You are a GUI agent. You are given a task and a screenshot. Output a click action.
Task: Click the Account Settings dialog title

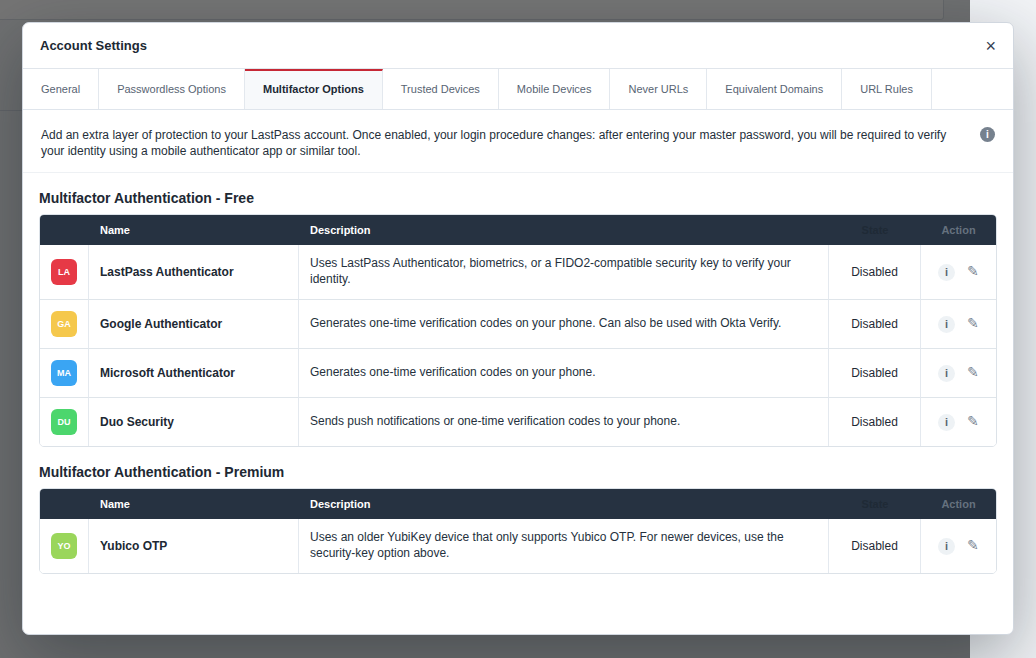point(93,46)
